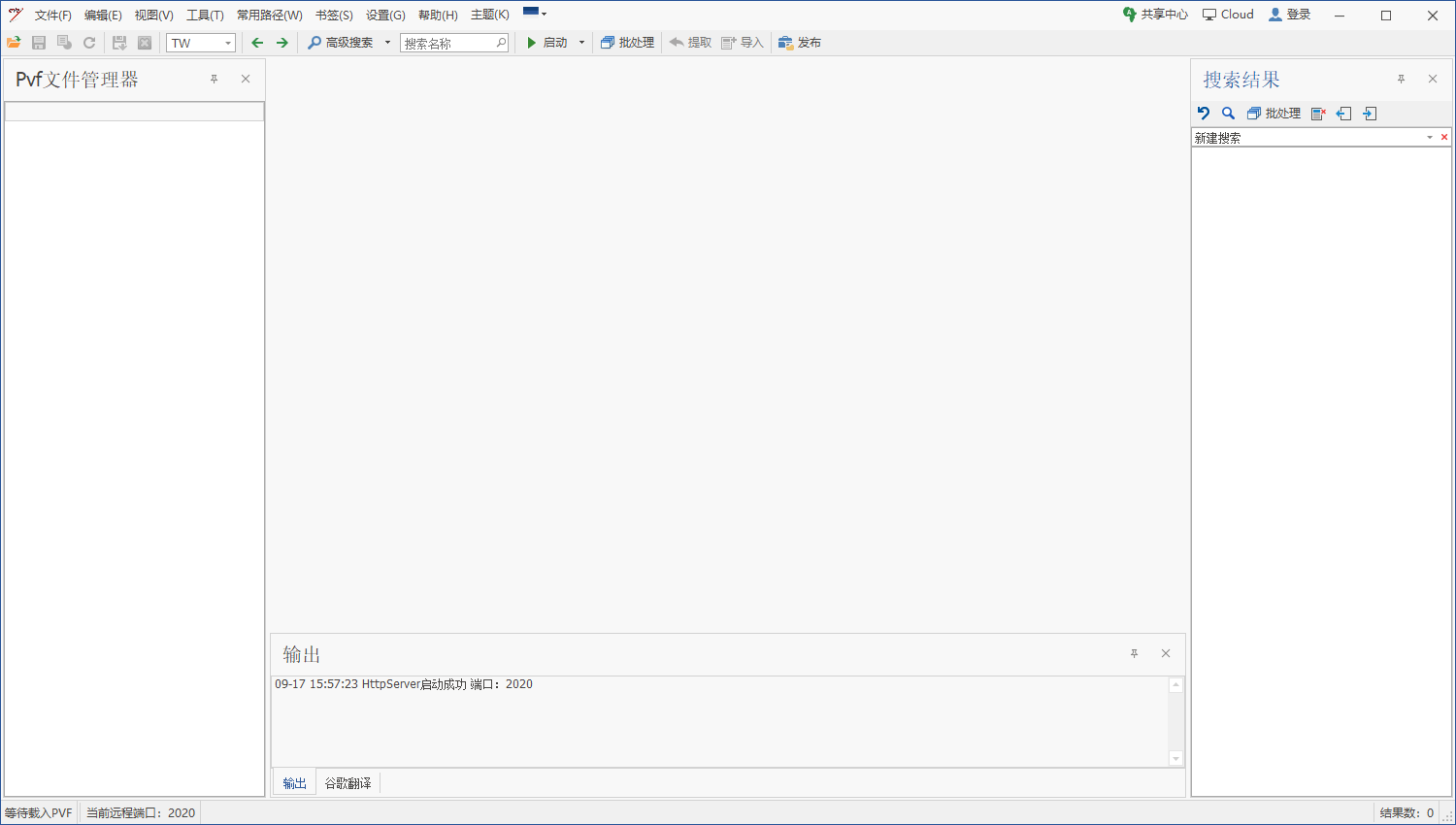
Task: Click the 登录 login button
Action: point(1289,15)
